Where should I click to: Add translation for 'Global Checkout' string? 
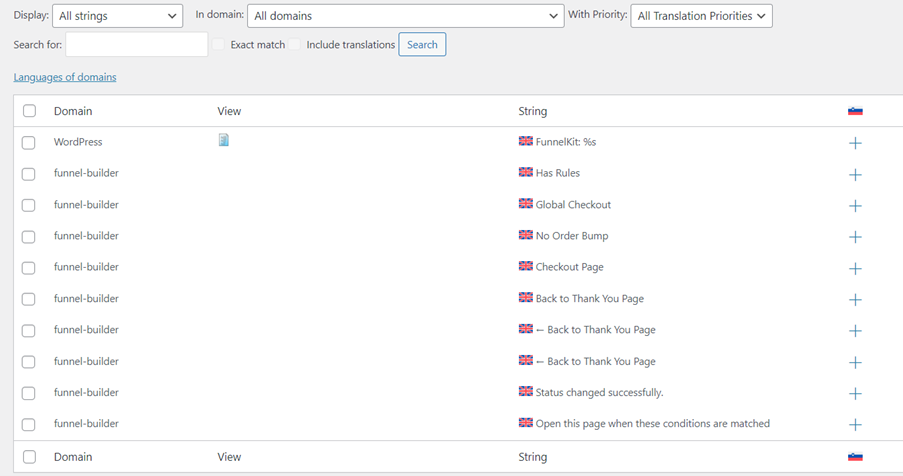(x=855, y=205)
